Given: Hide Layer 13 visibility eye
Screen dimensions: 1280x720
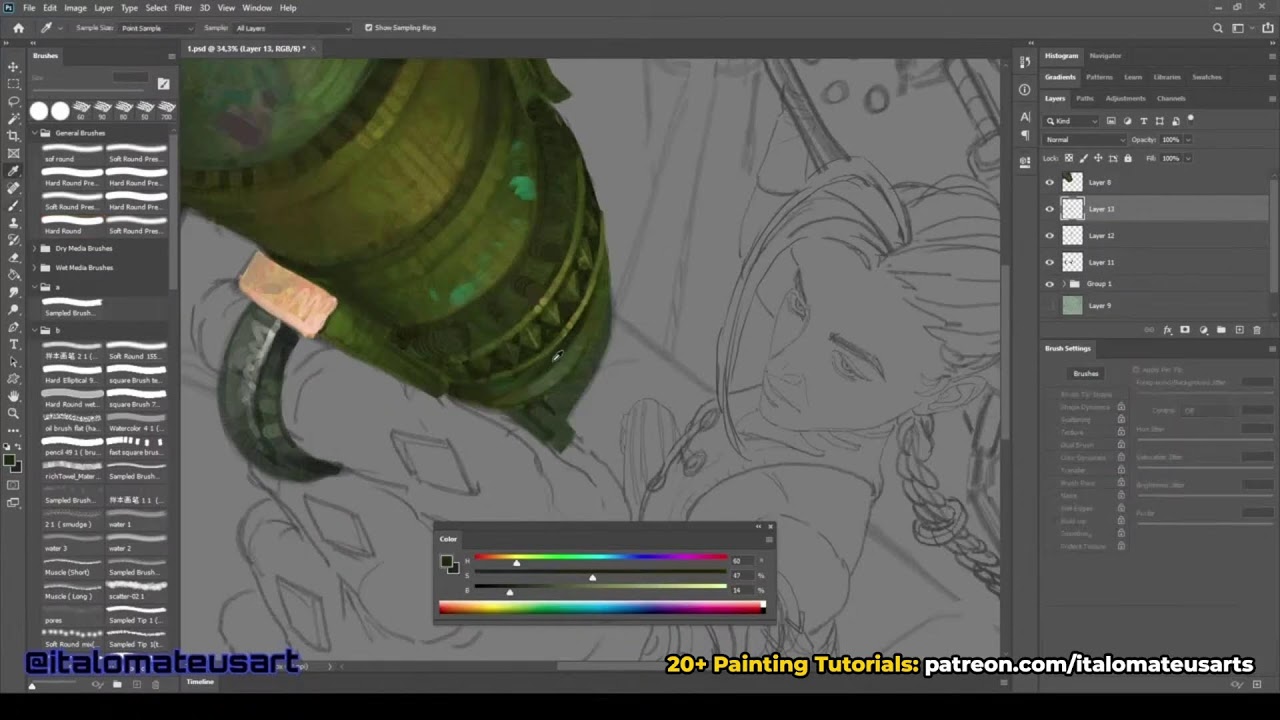Looking at the screenshot, I should click(1049, 209).
